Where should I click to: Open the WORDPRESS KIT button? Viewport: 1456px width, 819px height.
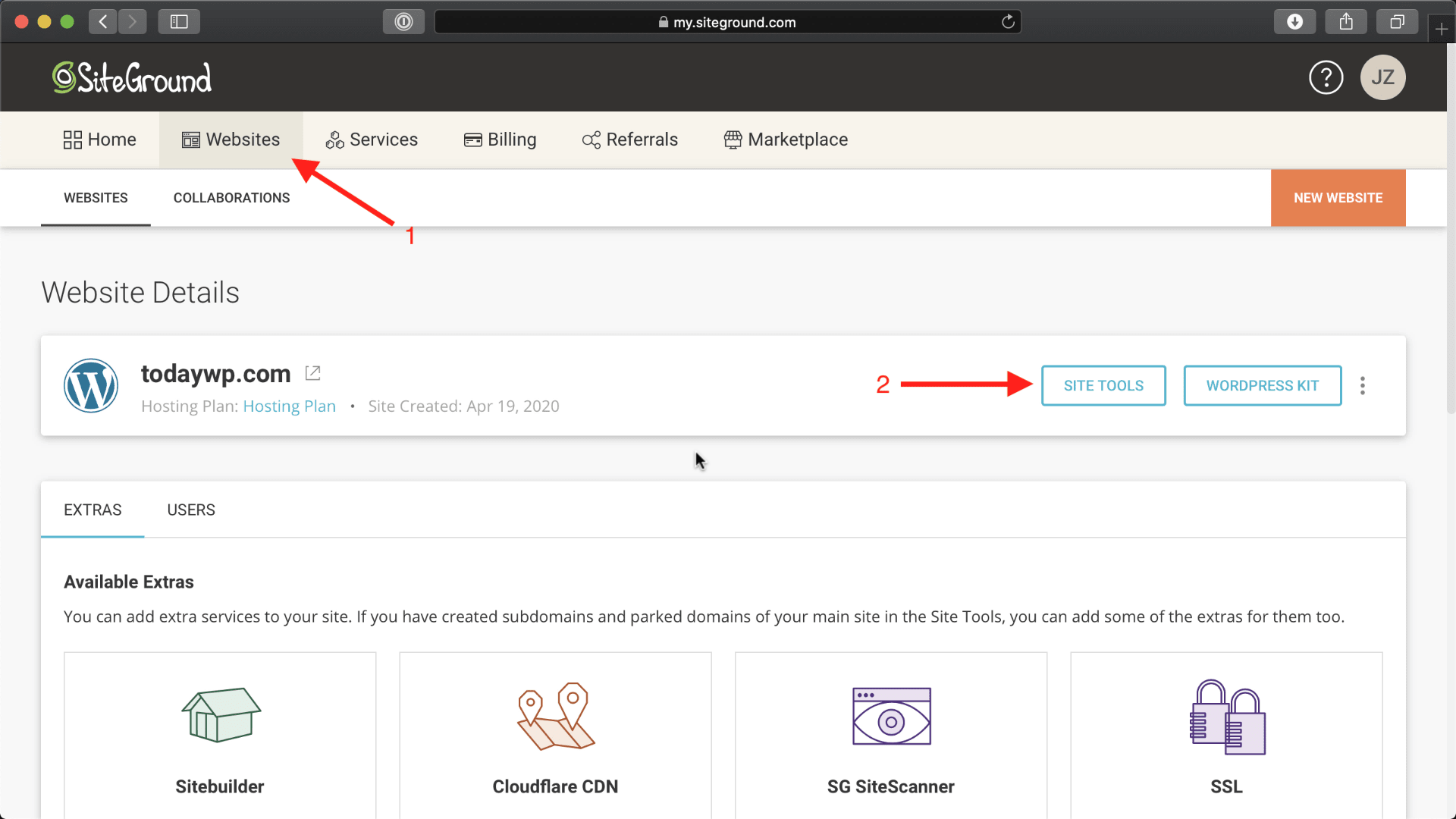tap(1262, 385)
